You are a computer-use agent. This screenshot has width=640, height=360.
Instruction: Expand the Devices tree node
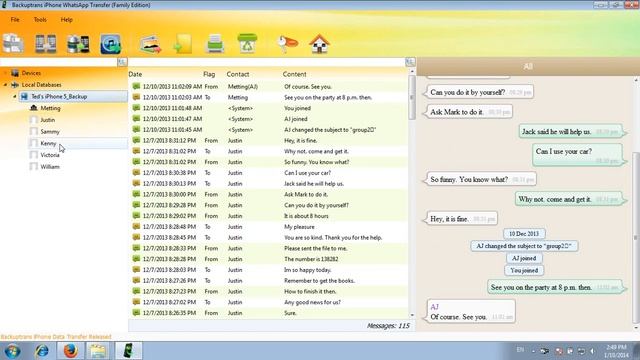coord(5,73)
